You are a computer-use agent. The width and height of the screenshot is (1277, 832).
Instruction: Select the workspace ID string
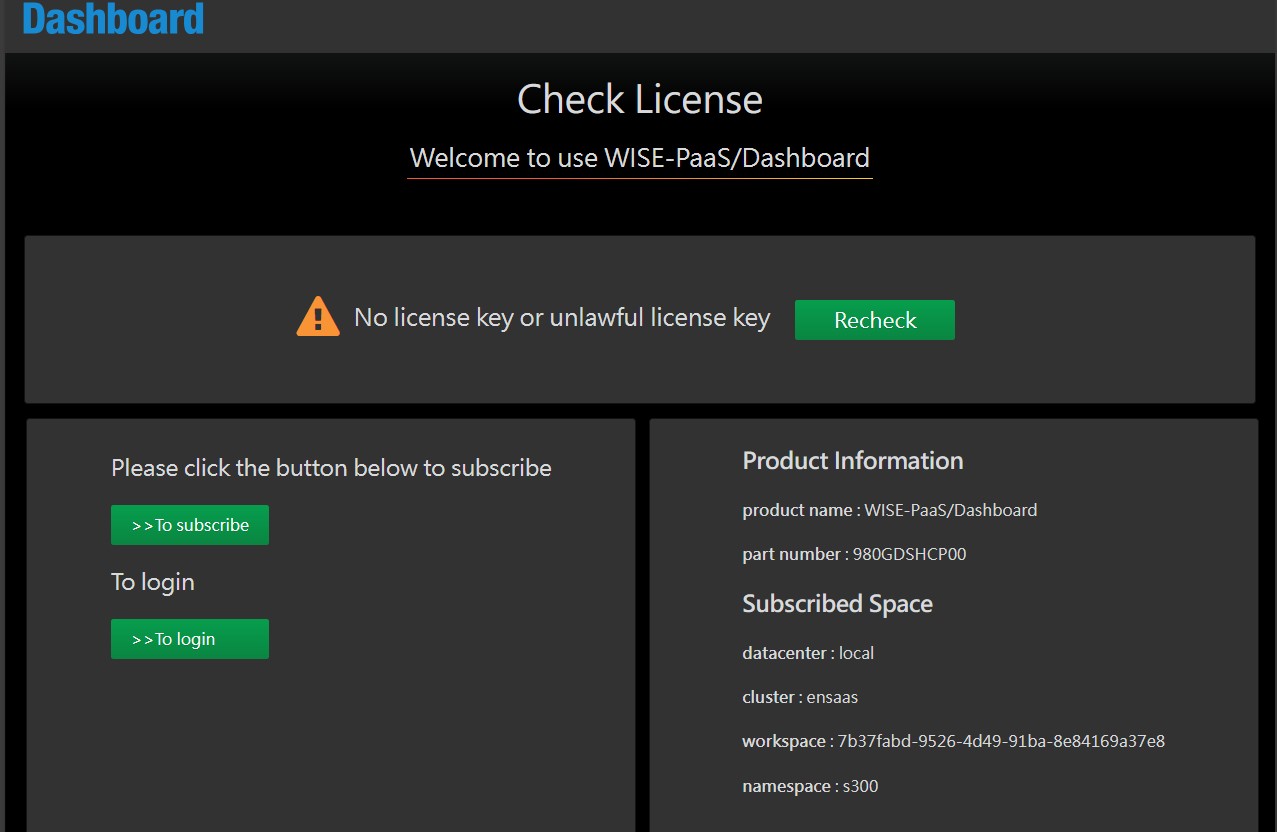[x=1000, y=741]
